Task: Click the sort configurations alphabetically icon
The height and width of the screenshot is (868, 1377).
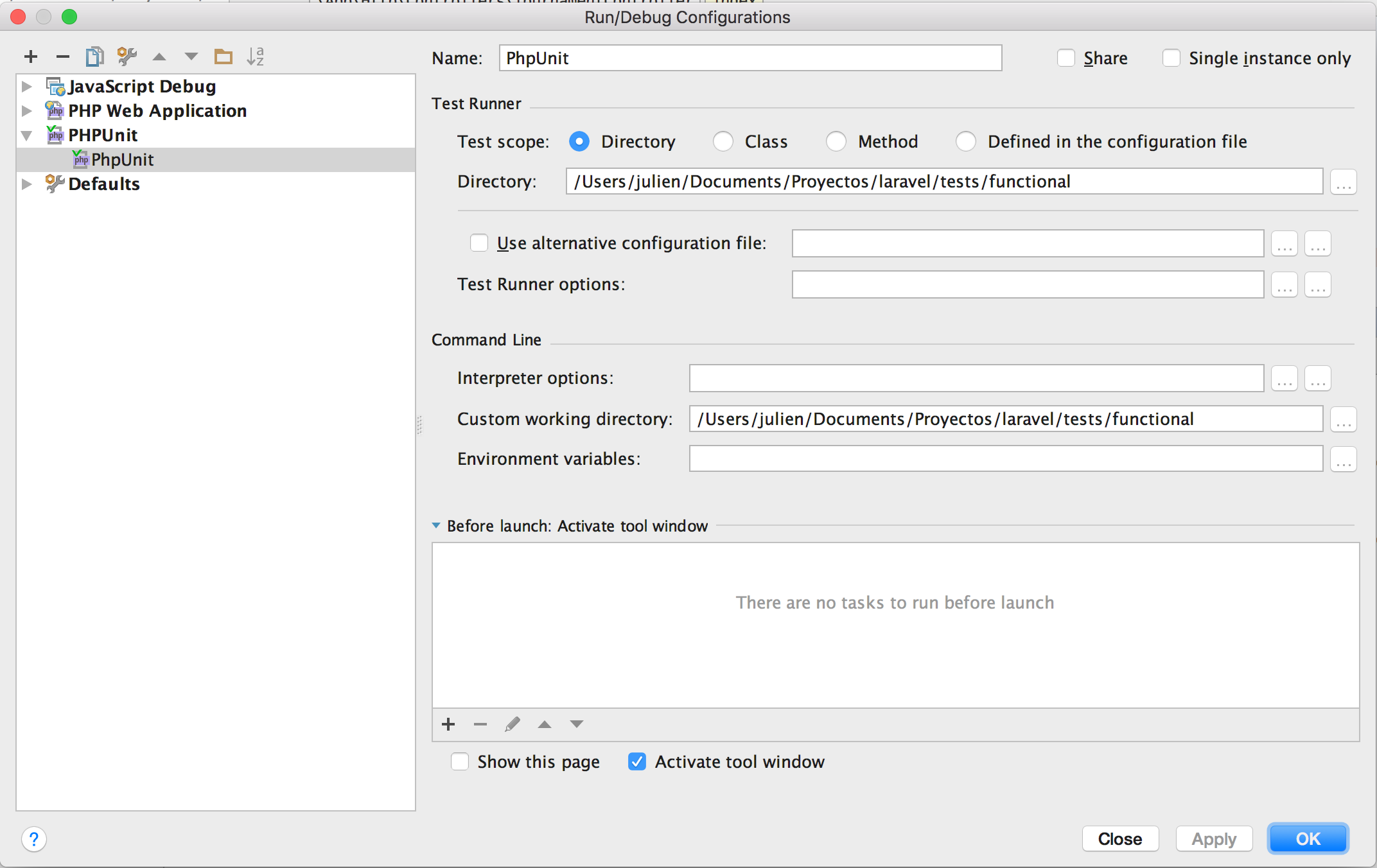Action: pyautogui.click(x=255, y=57)
